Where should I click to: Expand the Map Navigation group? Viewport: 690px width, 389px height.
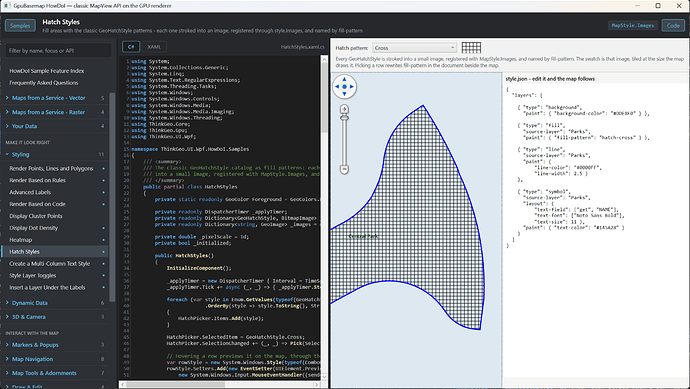55,359
